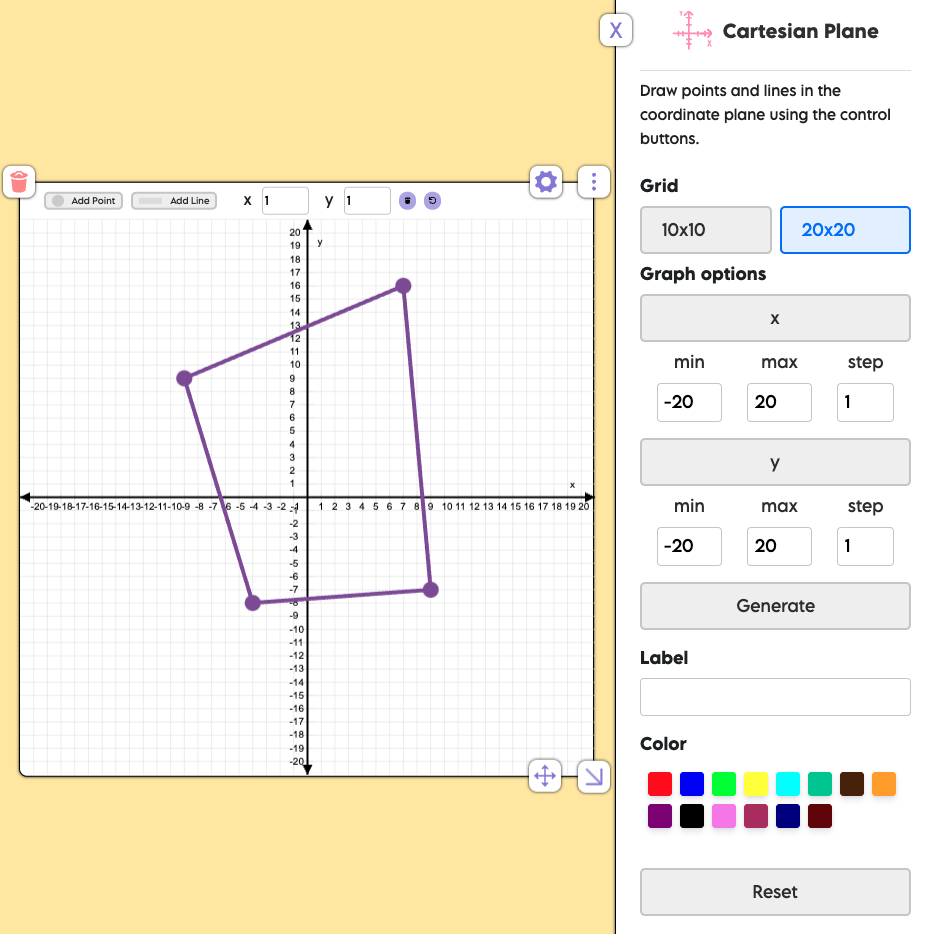
Task: Click inside the Label input field
Action: click(775, 697)
